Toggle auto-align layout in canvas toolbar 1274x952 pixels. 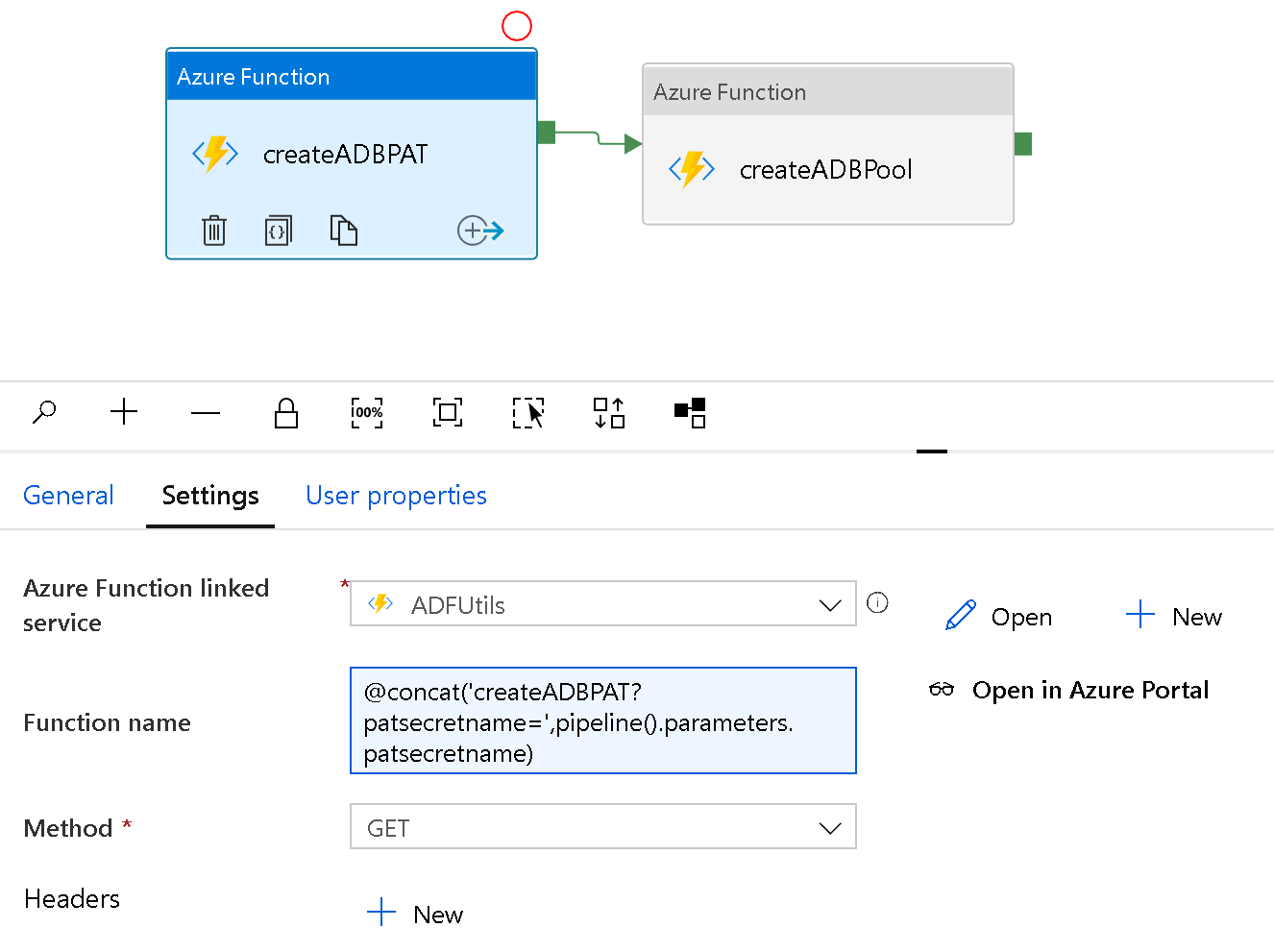coord(608,413)
